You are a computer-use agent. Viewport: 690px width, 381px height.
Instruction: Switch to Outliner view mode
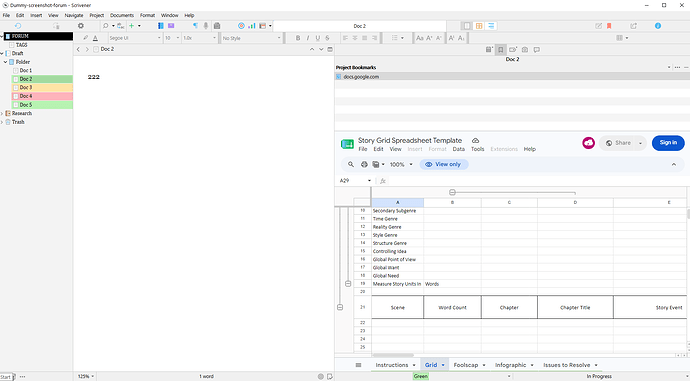[491, 26]
